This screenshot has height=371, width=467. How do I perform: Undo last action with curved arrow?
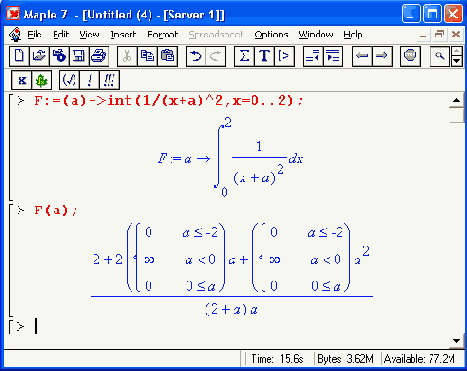[196, 56]
